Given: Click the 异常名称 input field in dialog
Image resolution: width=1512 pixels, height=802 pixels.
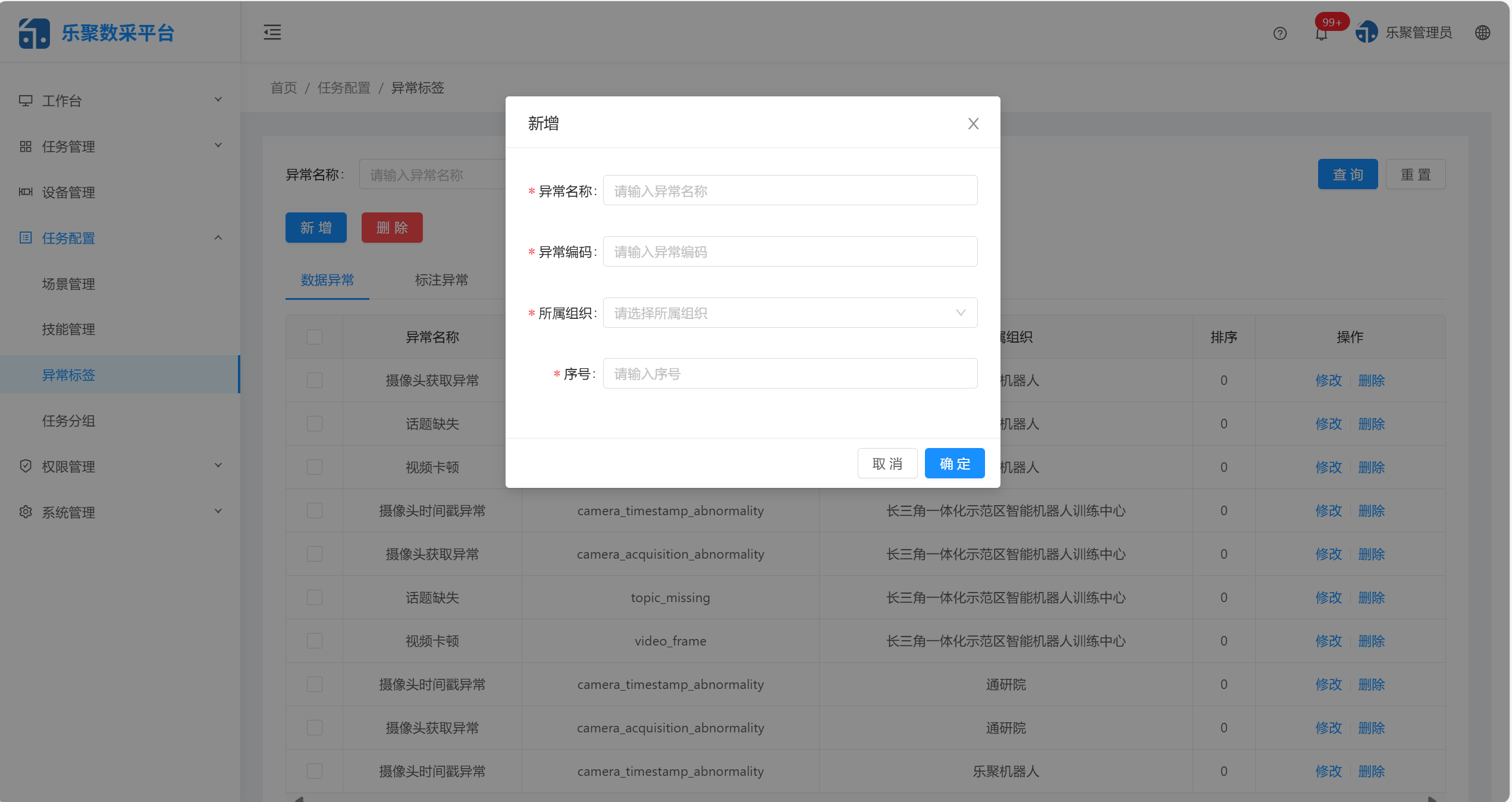Looking at the screenshot, I should point(789,190).
